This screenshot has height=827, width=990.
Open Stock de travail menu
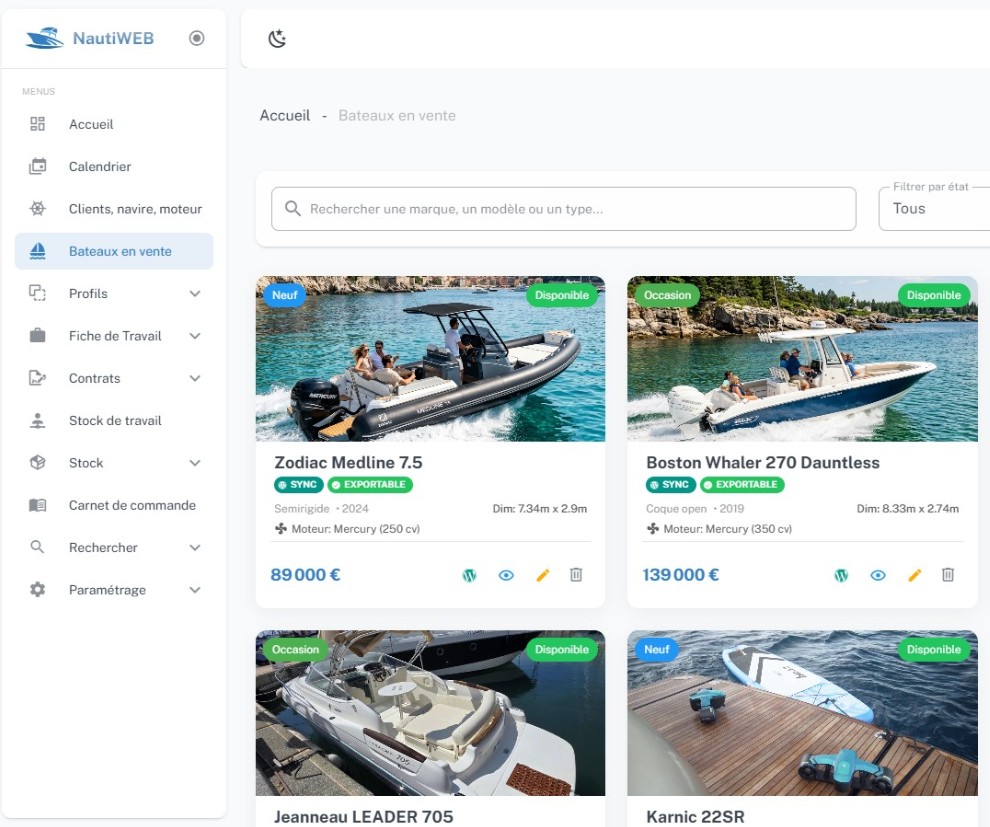click(114, 420)
